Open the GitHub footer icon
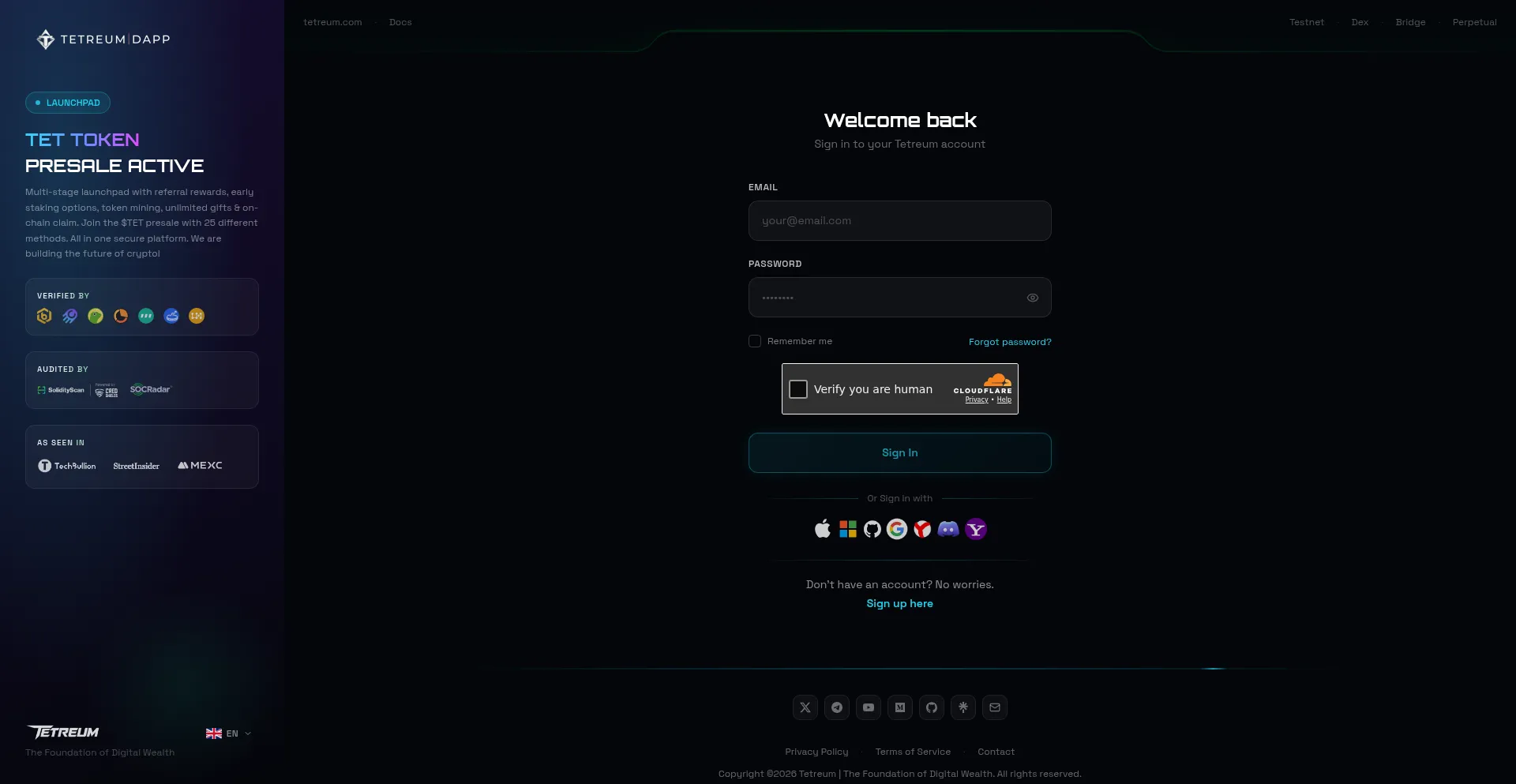 coord(932,707)
